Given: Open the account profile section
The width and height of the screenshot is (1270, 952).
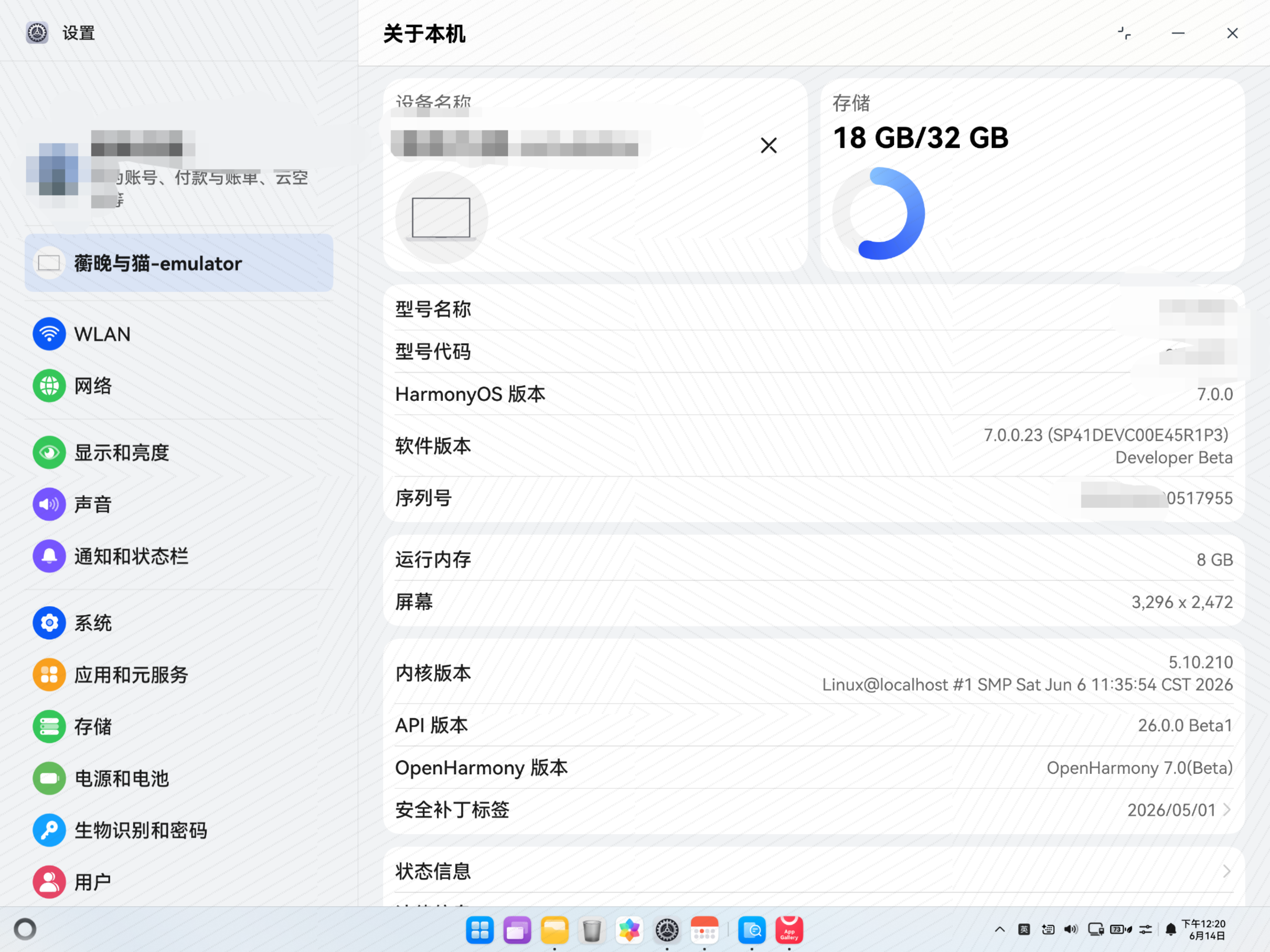Looking at the screenshot, I should 178,169.
